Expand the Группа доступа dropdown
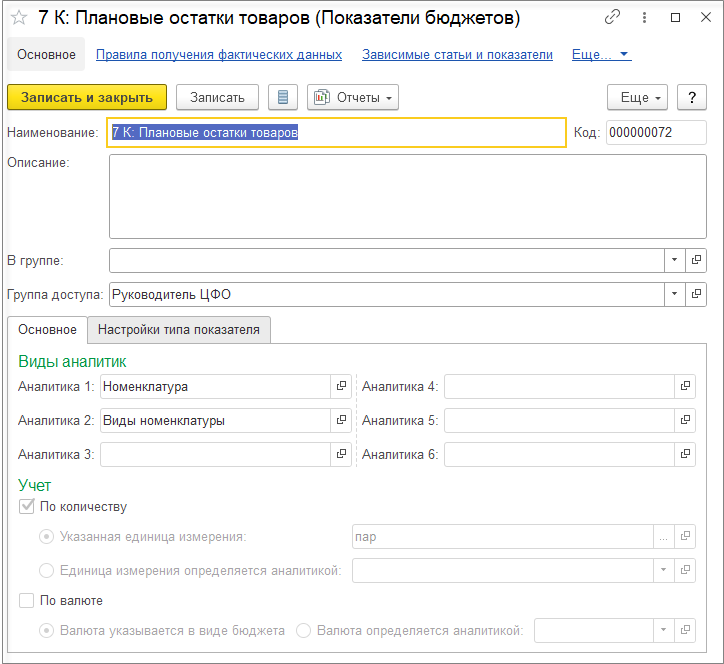The image size is (724, 664). click(673, 294)
